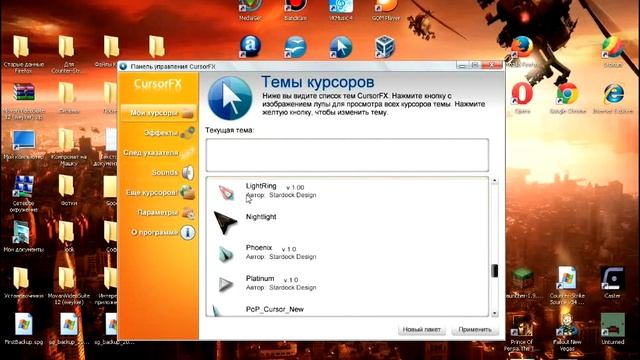Screen dimensions: 640x360
Task: Click the CursorFX title bar icon
Action: [x=123, y=66]
